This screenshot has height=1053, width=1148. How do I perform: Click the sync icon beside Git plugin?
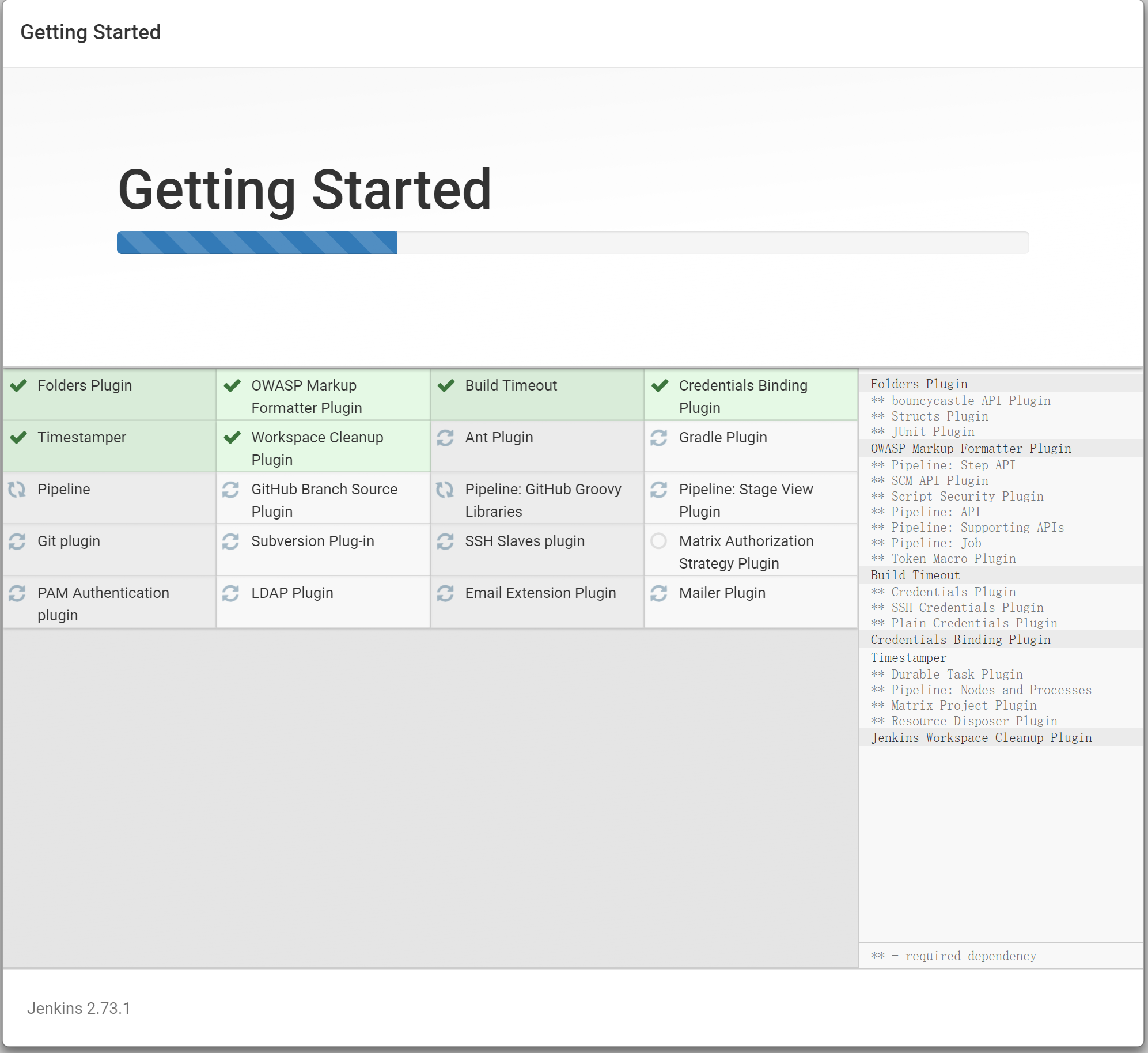click(17, 541)
